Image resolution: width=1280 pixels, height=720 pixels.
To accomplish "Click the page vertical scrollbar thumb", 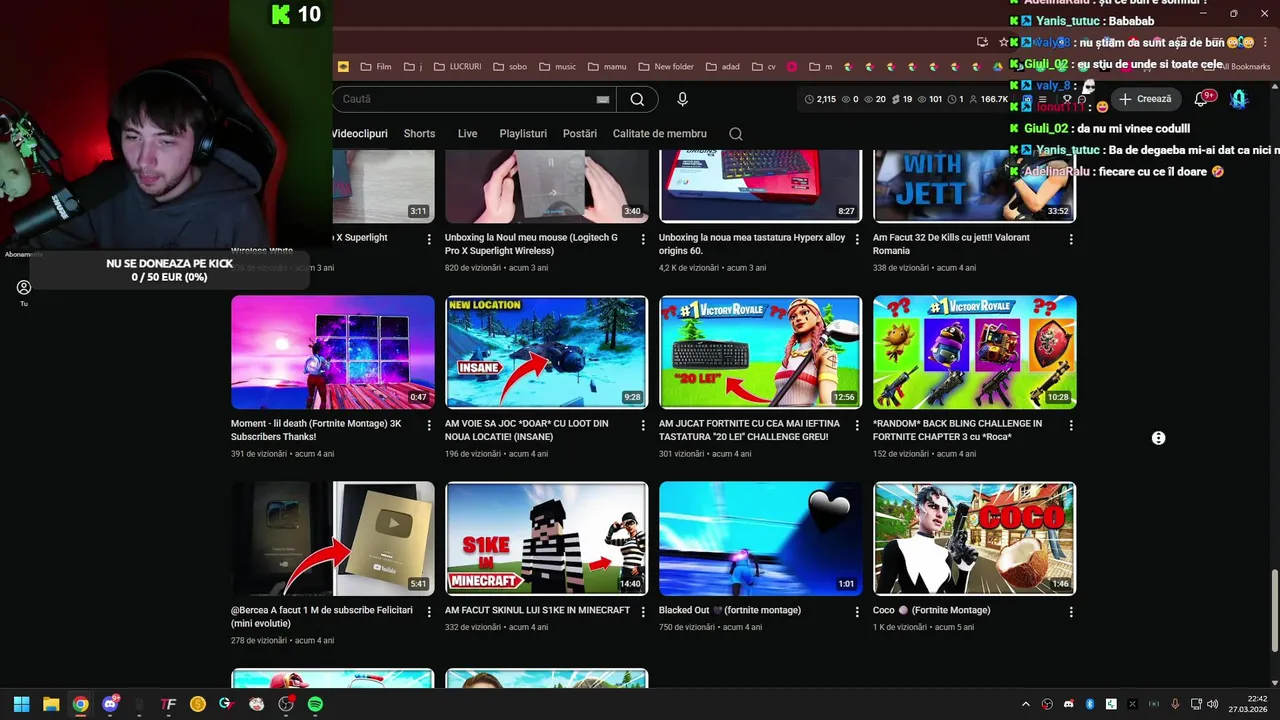I will (x=1274, y=610).
